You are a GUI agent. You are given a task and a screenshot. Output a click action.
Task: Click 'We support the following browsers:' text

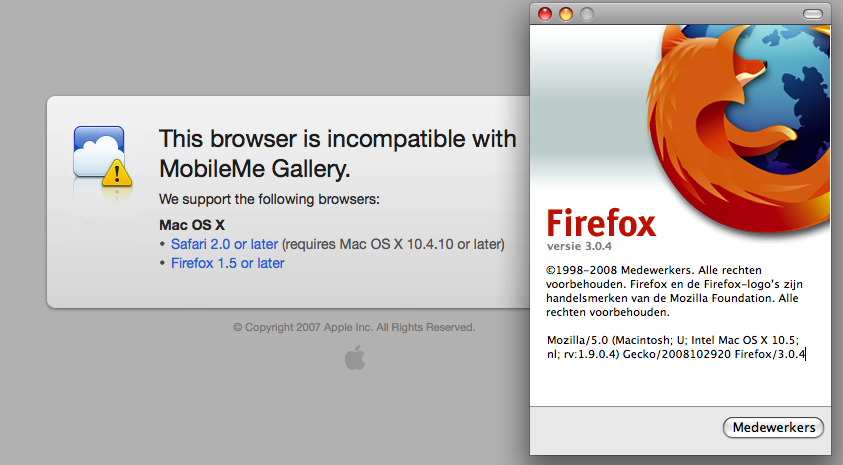pyautogui.click(x=269, y=199)
